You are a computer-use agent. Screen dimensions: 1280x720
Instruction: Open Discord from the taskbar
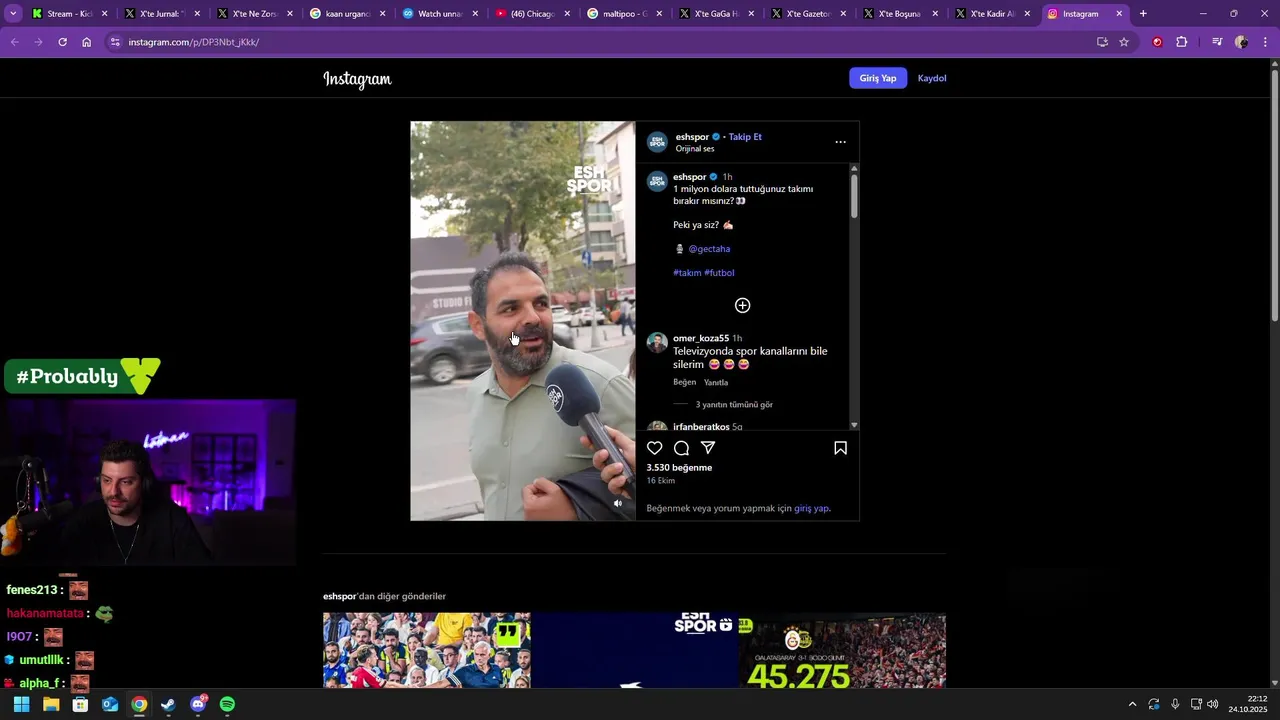point(198,704)
